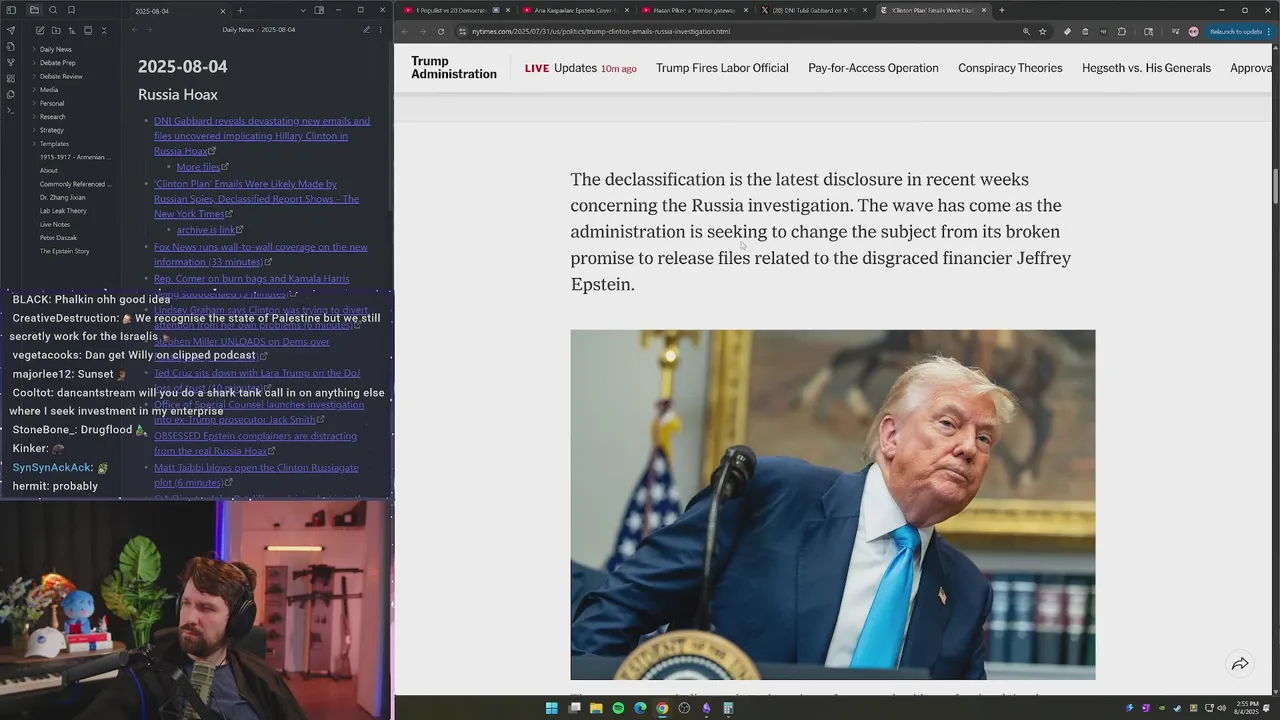Open 'Conspiracy Theories' section link
The width and height of the screenshot is (1280, 720).
pos(1010,68)
